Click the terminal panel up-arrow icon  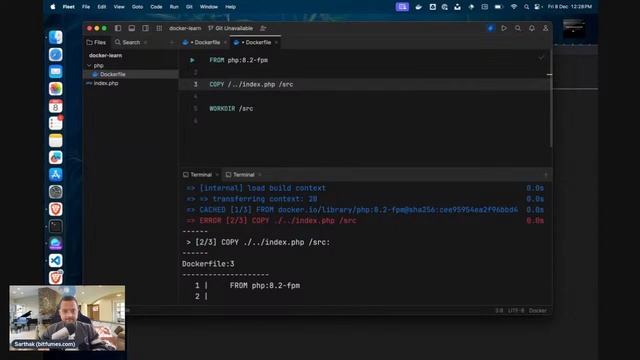click(x=546, y=175)
